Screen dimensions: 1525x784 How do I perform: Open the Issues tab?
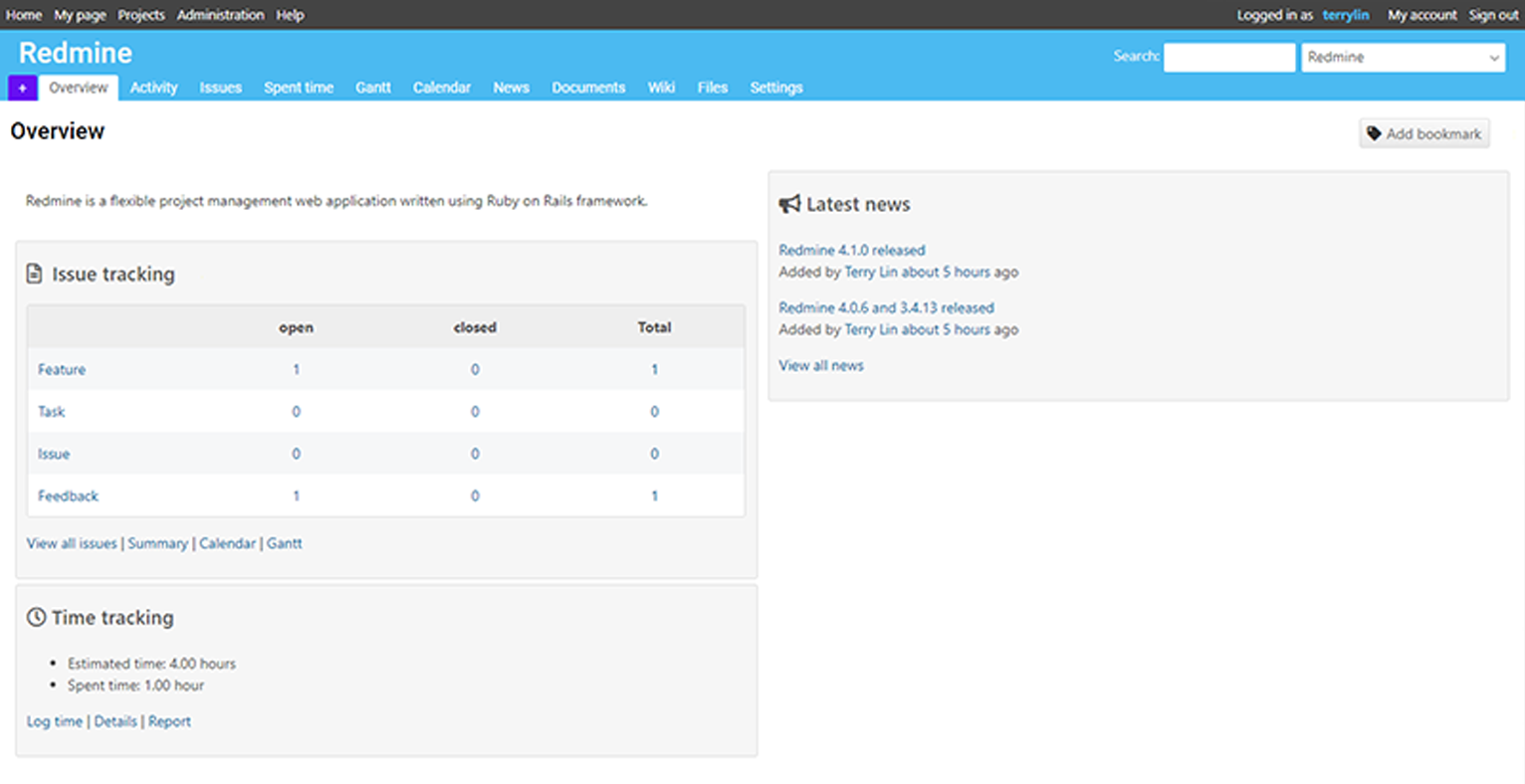coord(220,88)
